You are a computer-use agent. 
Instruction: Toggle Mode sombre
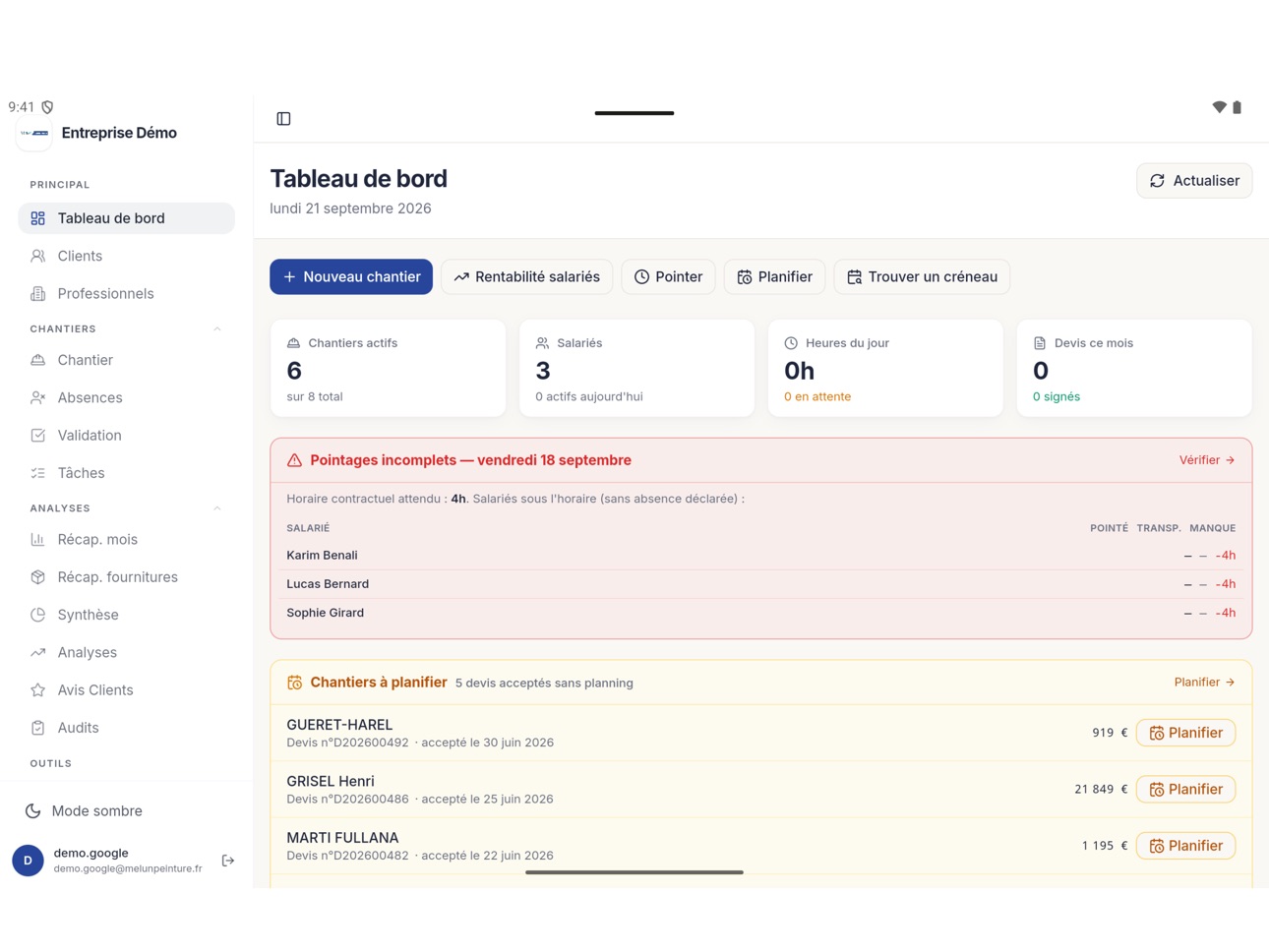point(126,811)
